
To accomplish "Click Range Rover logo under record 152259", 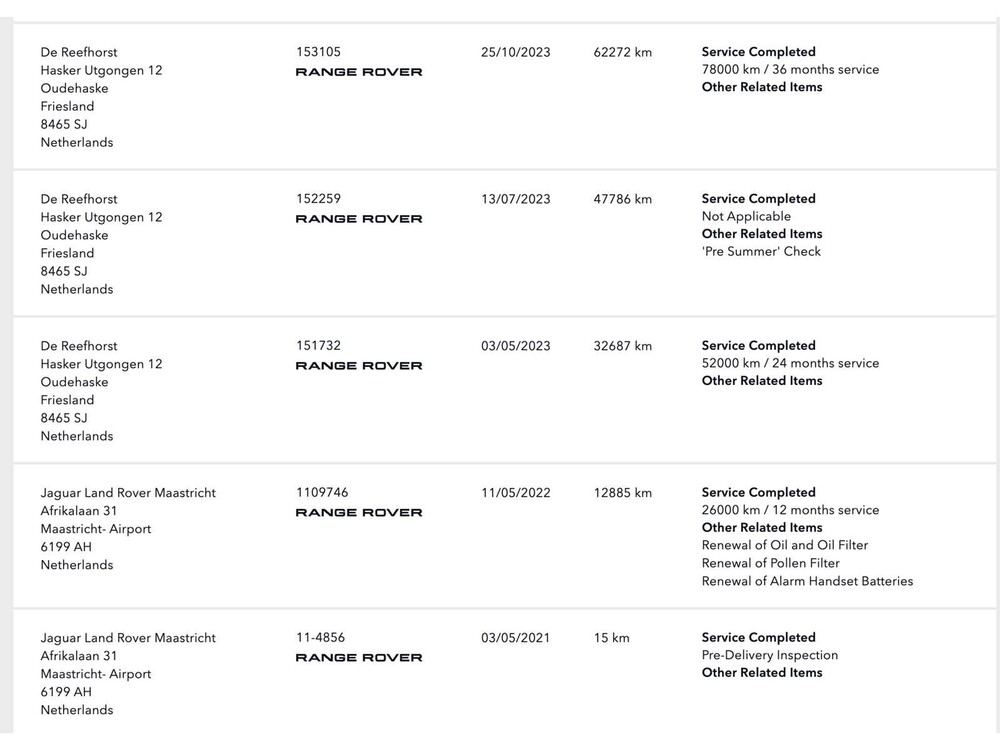I will click(x=359, y=219).
